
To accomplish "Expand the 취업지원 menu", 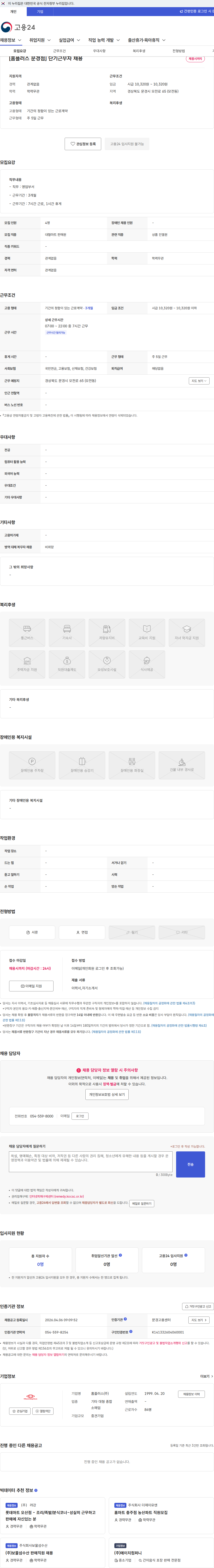I will pyautogui.click(x=40, y=40).
